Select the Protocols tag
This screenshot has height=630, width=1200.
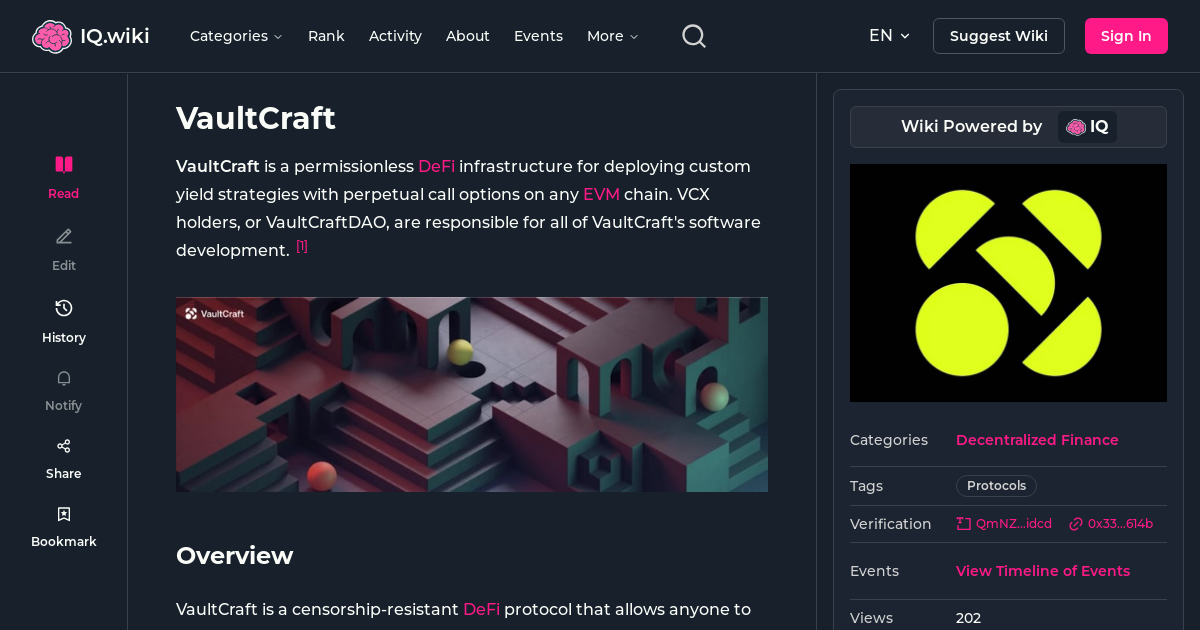(x=996, y=485)
